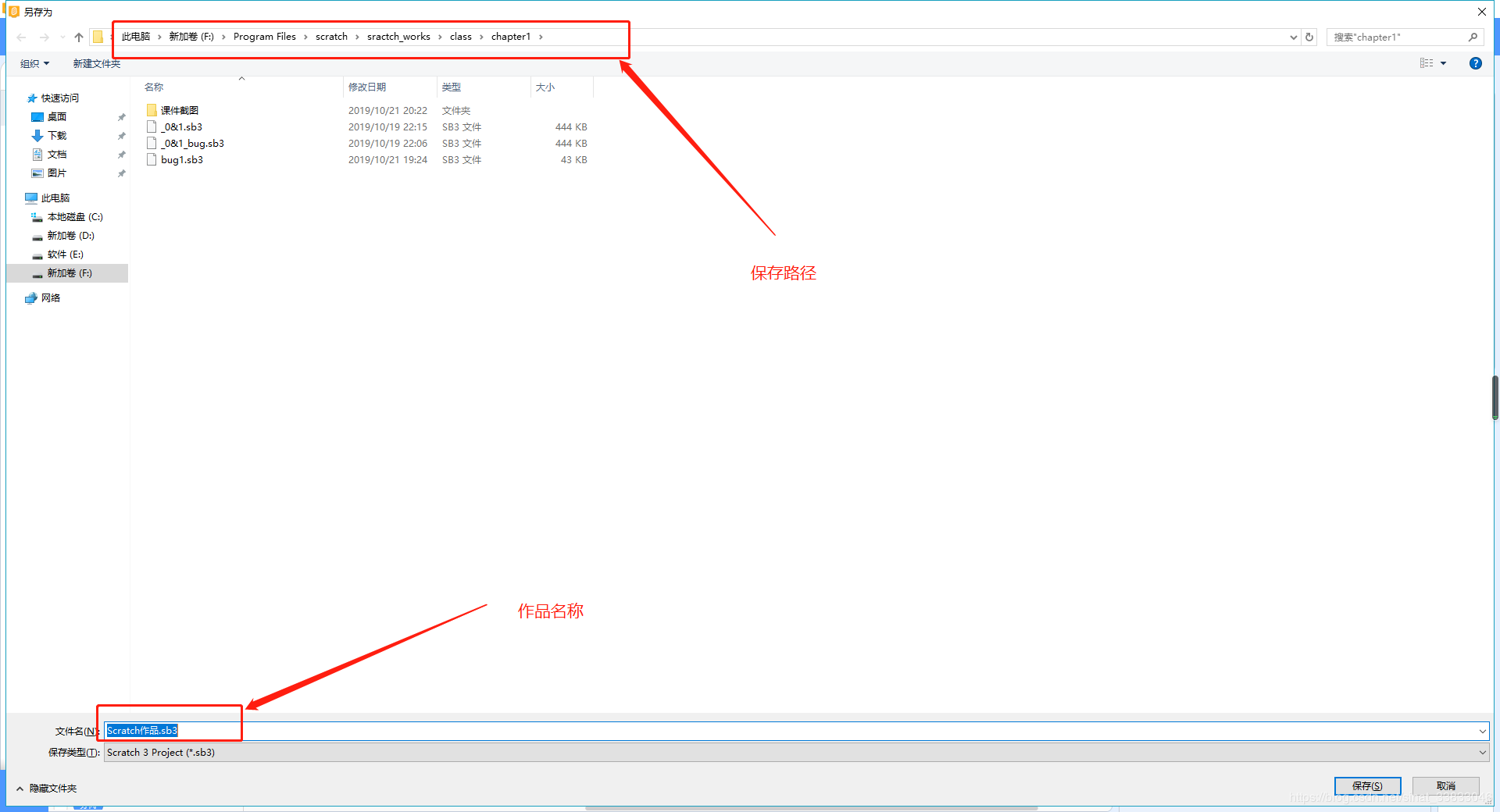The height and width of the screenshot is (812, 1500).
Task: Refresh the chapter1 folder listing
Action: tap(1309, 37)
